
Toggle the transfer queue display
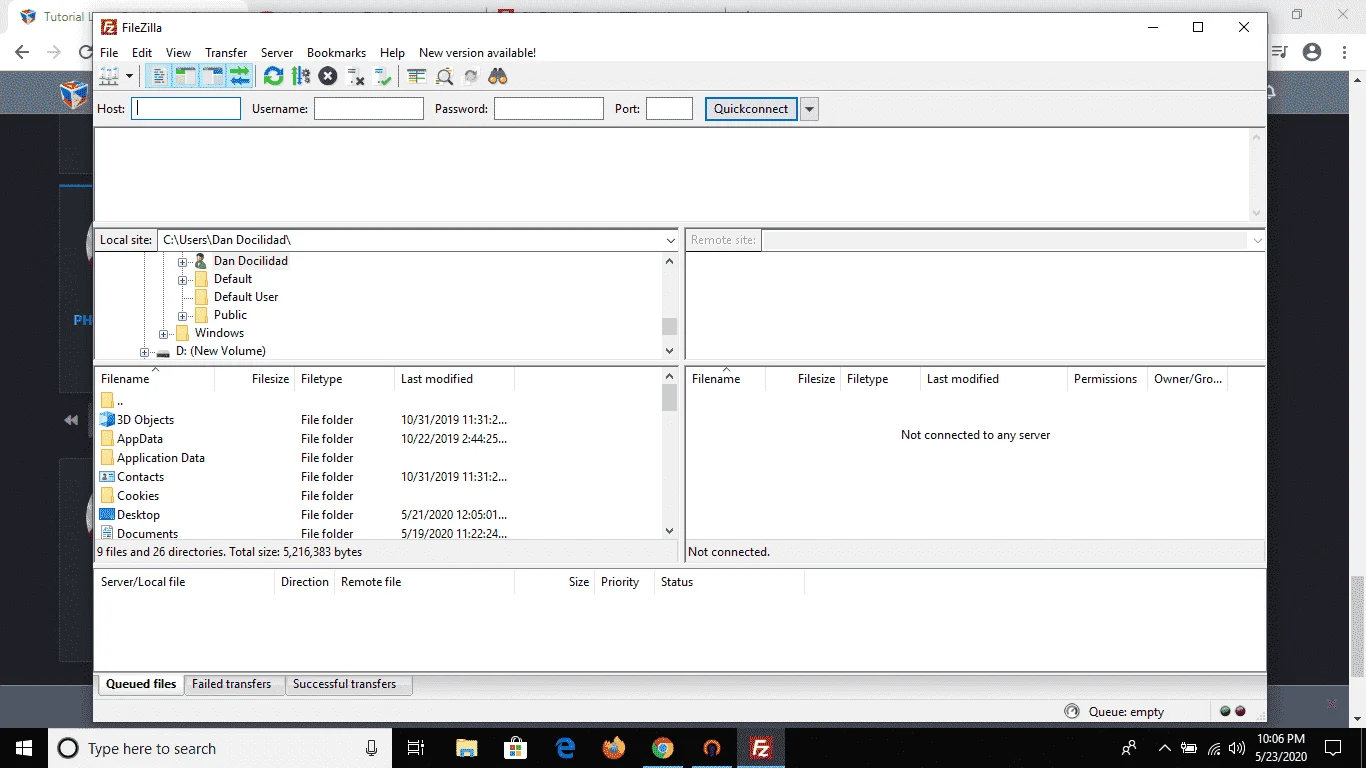click(x=239, y=76)
